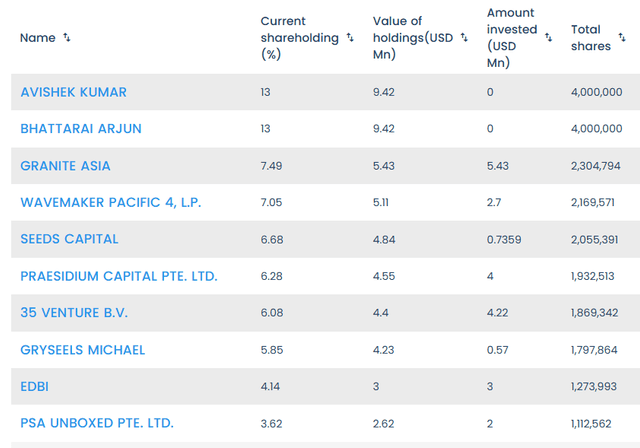Open BHATTARAI ARJUN shareholder profile

coord(80,129)
